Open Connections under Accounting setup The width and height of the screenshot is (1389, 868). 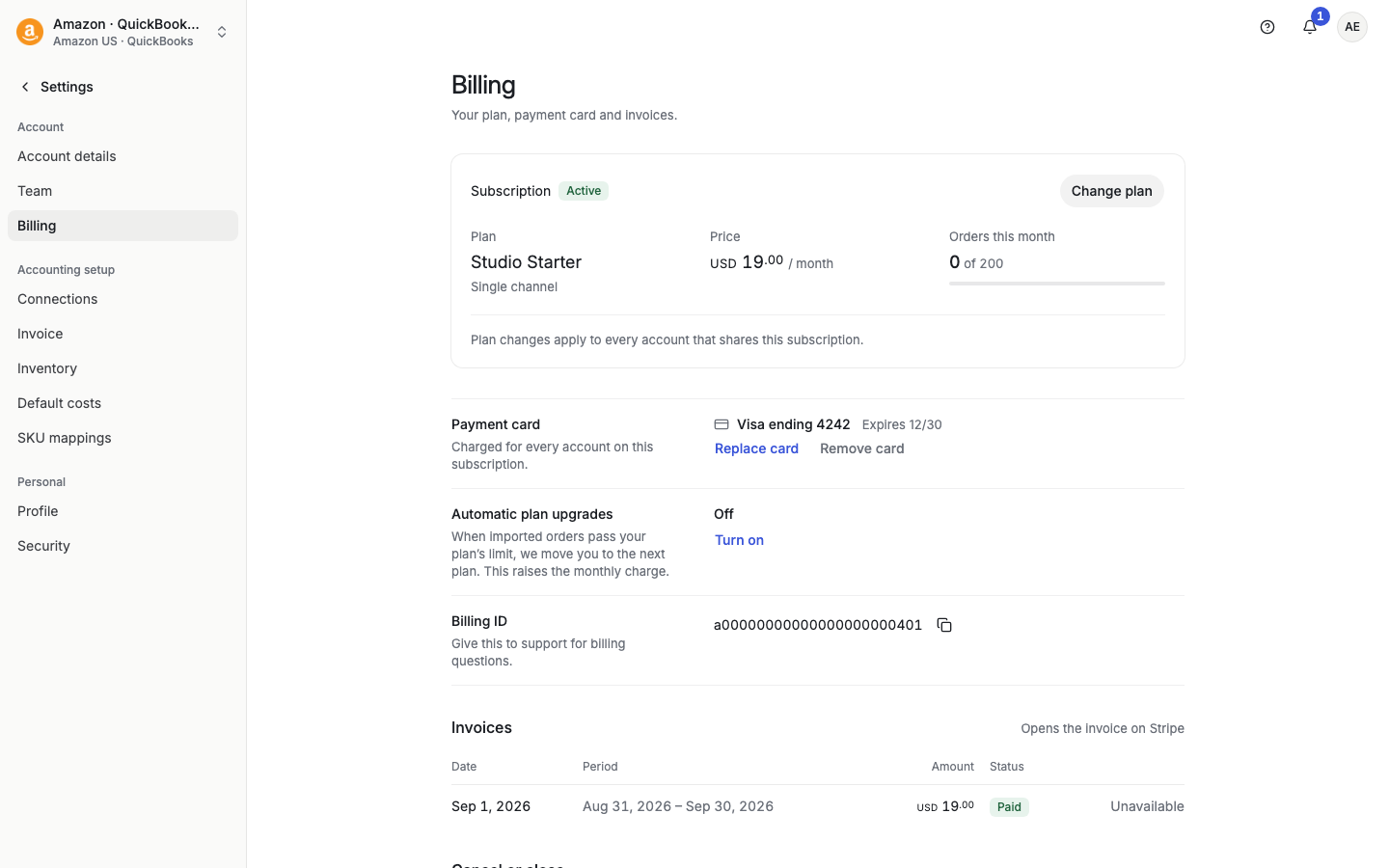click(123, 299)
